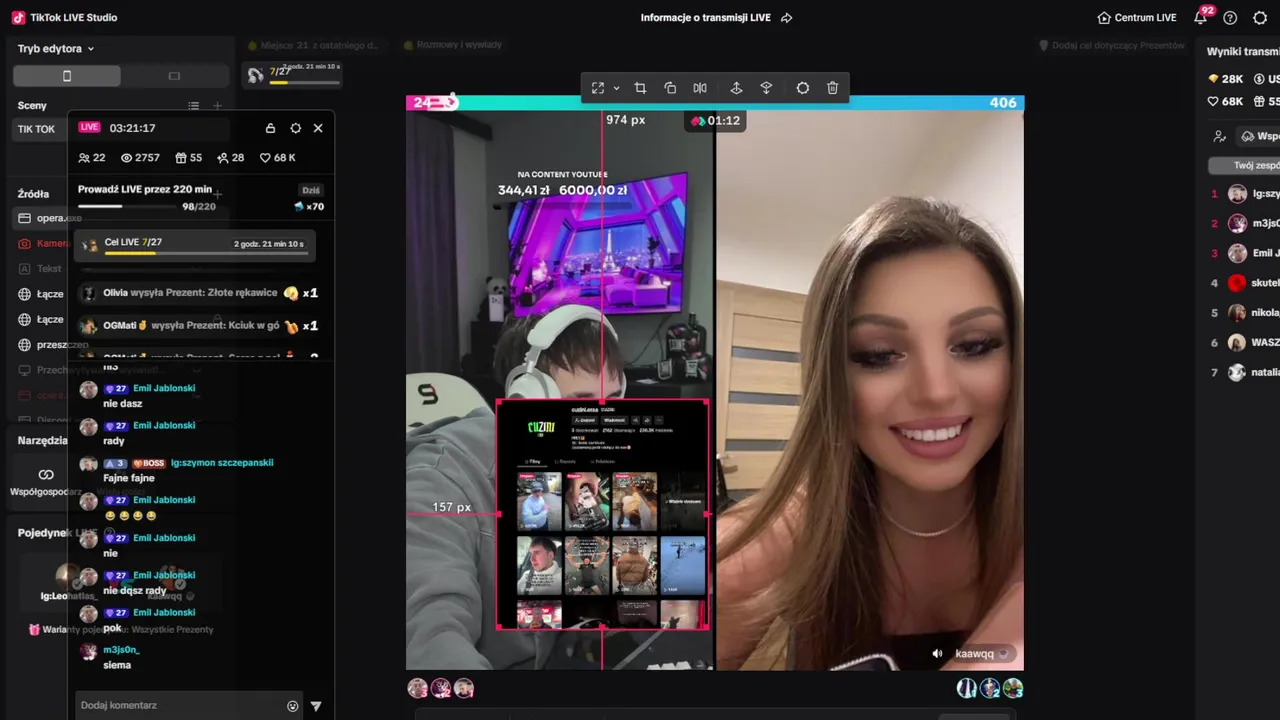Open the user-stats icon beside Wsp button
Viewport: 1280px width, 720px height.
click(1219, 136)
